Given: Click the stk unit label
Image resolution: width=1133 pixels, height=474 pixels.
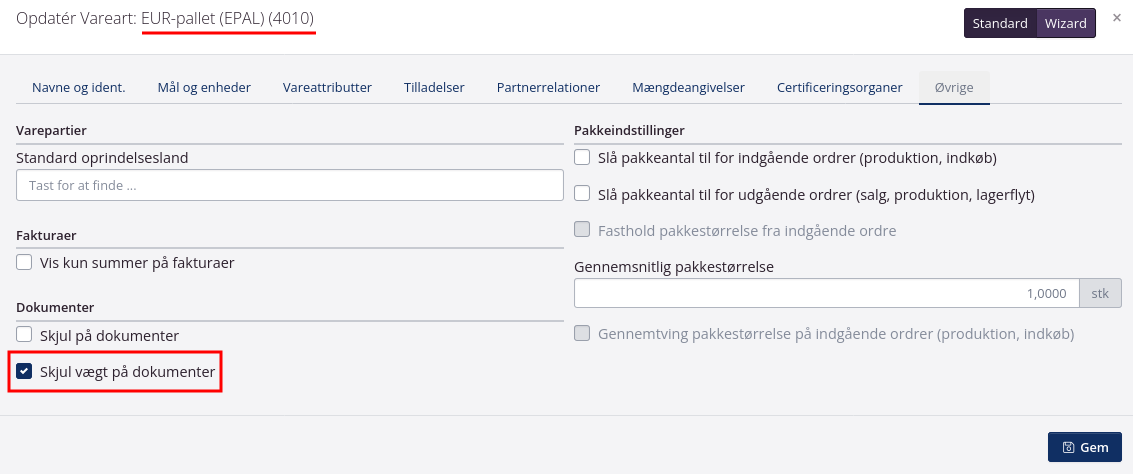Looking at the screenshot, I should (x=1100, y=293).
